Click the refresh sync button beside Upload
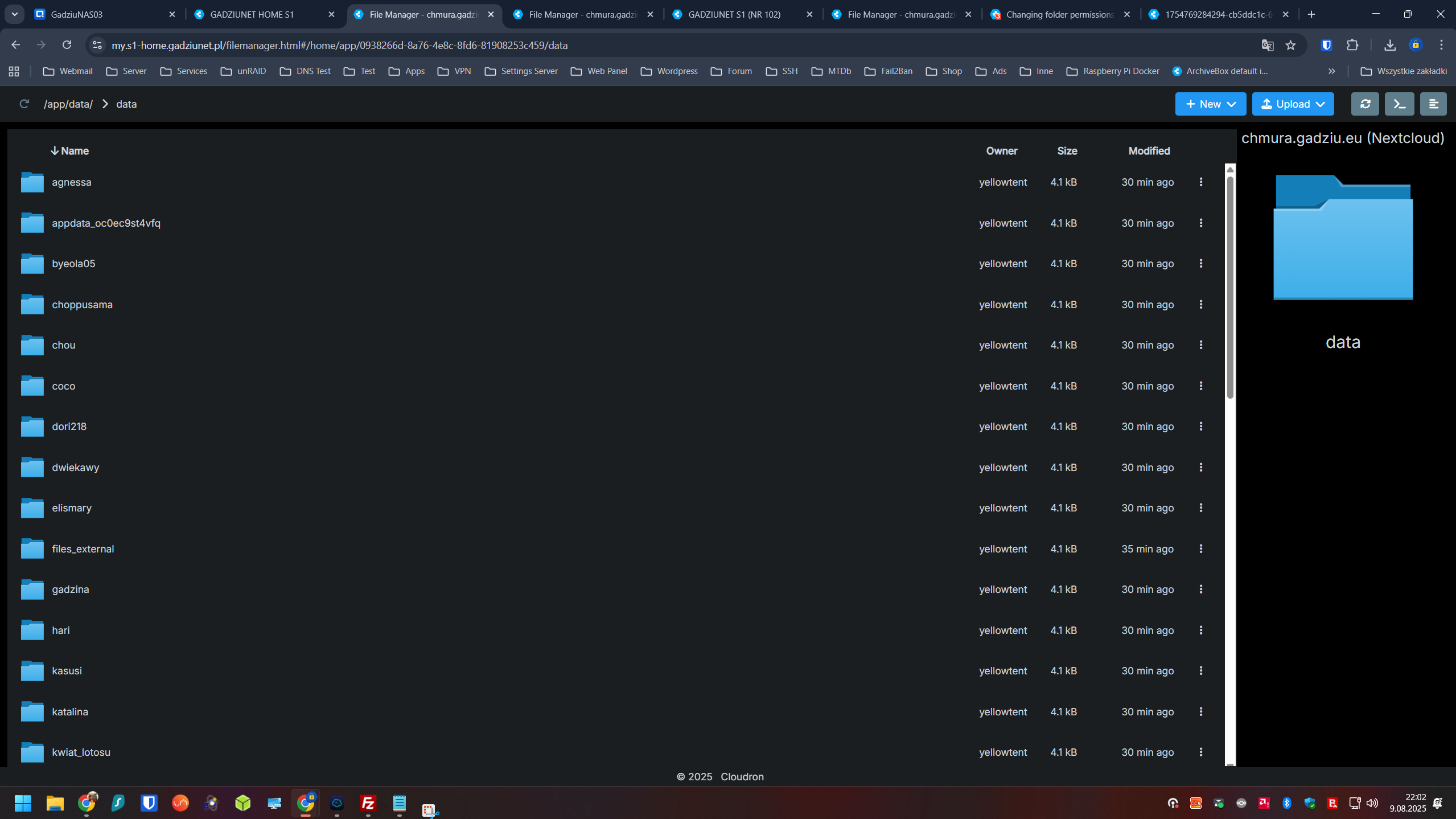 [x=1365, y=104]
